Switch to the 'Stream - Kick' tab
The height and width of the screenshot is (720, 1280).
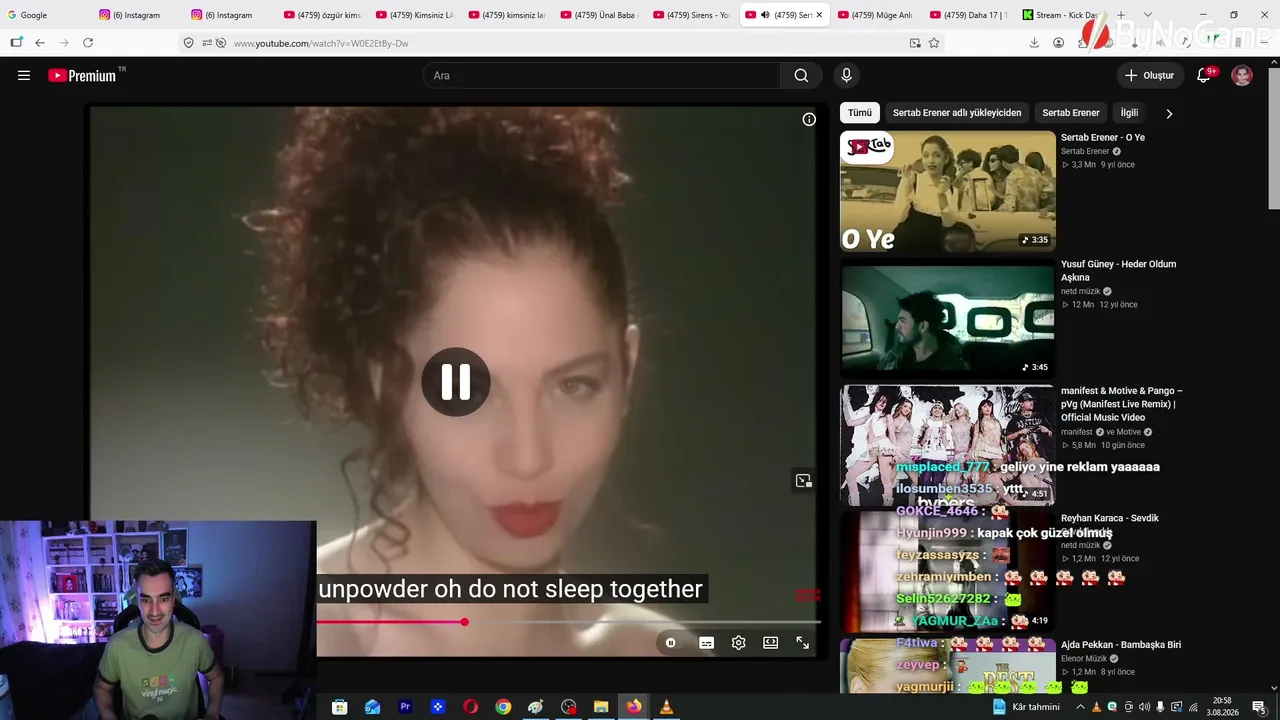tap(1059, 15)
